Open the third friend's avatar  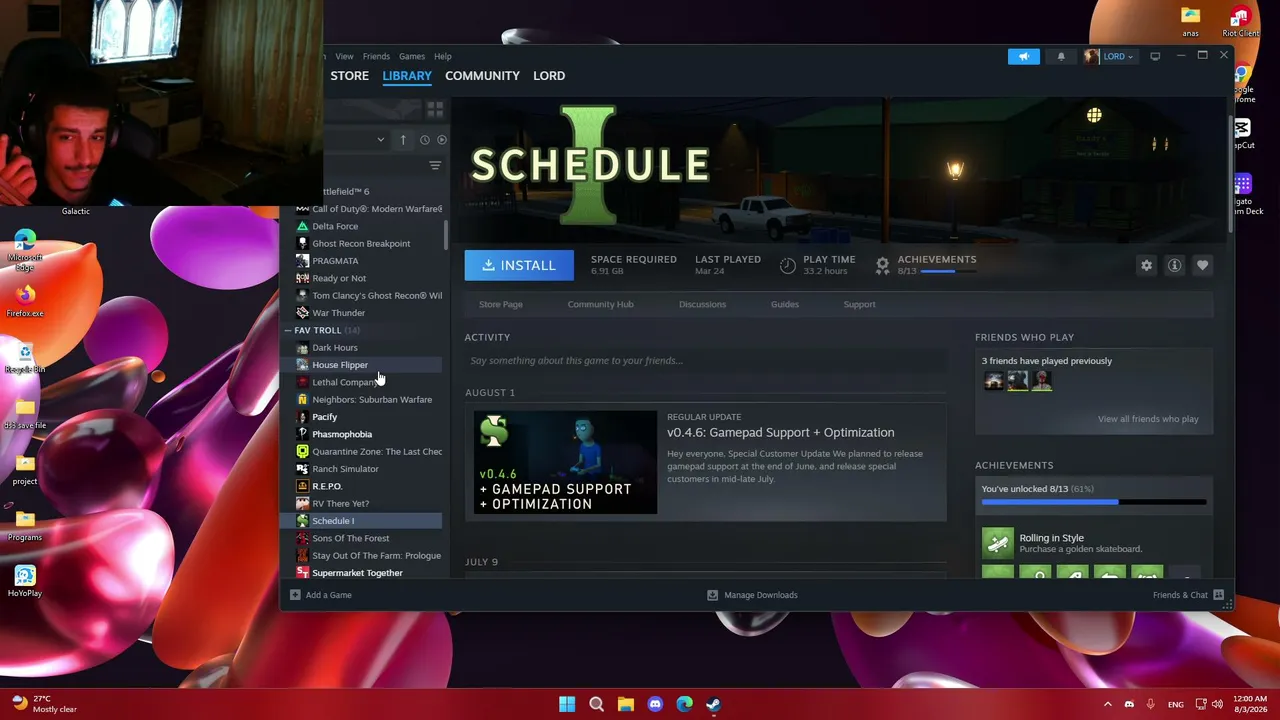pyautogui.click(x=1041, y=380)
